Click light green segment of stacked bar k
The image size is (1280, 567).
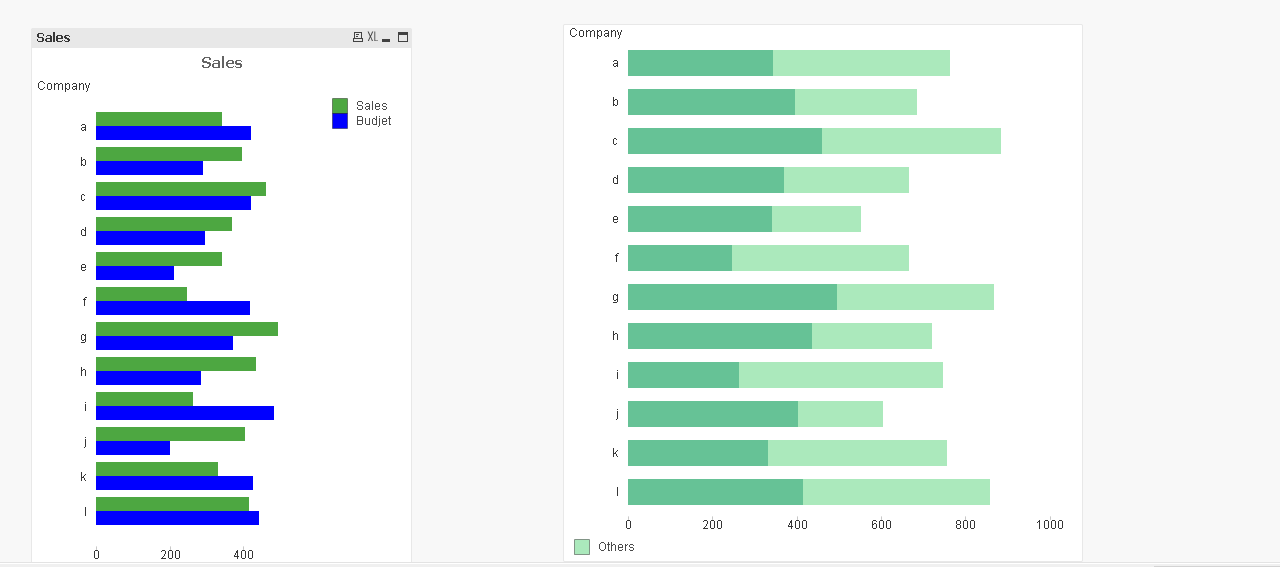point(857,453)
